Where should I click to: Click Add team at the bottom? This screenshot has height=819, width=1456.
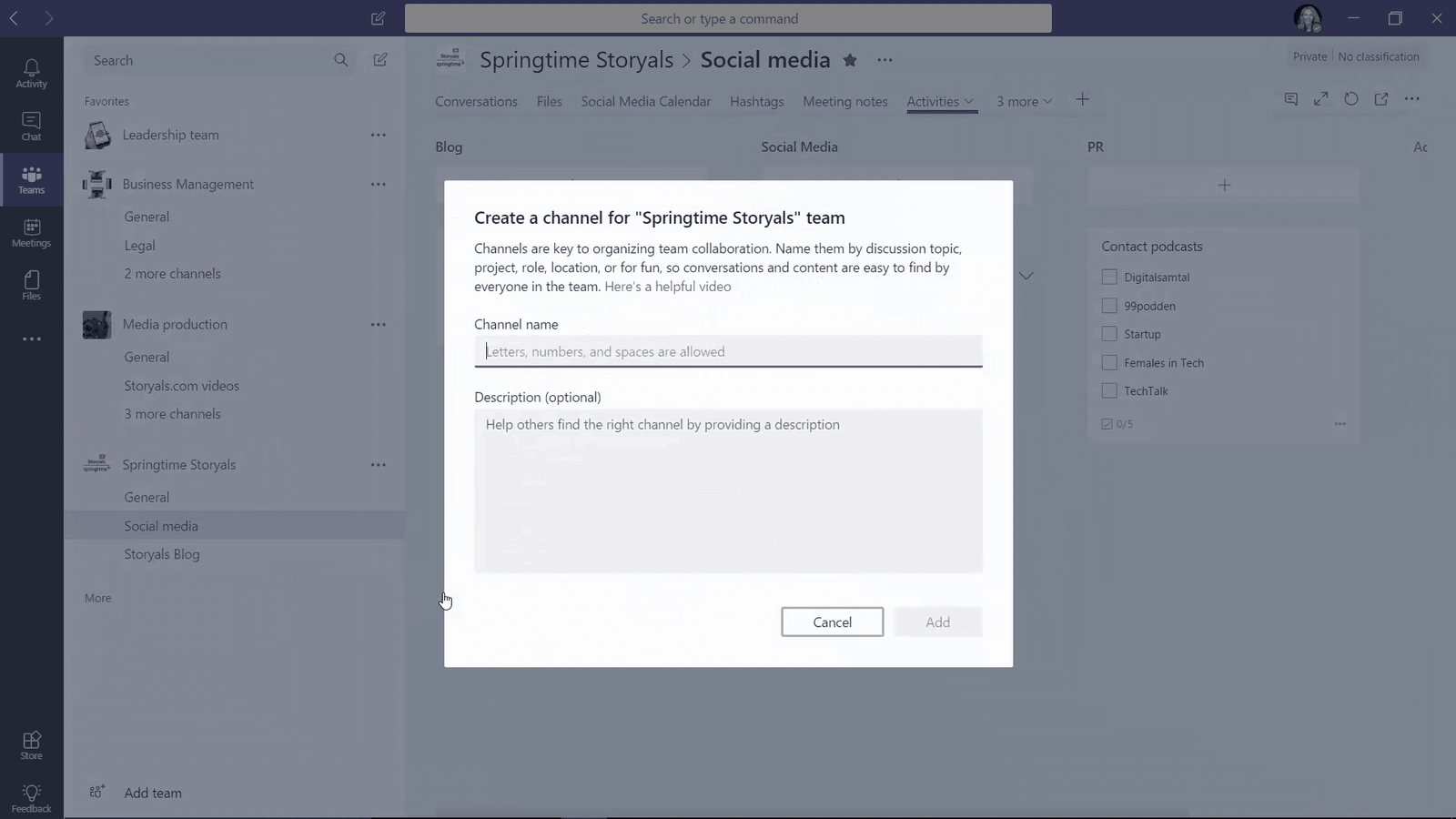(153, 793)
